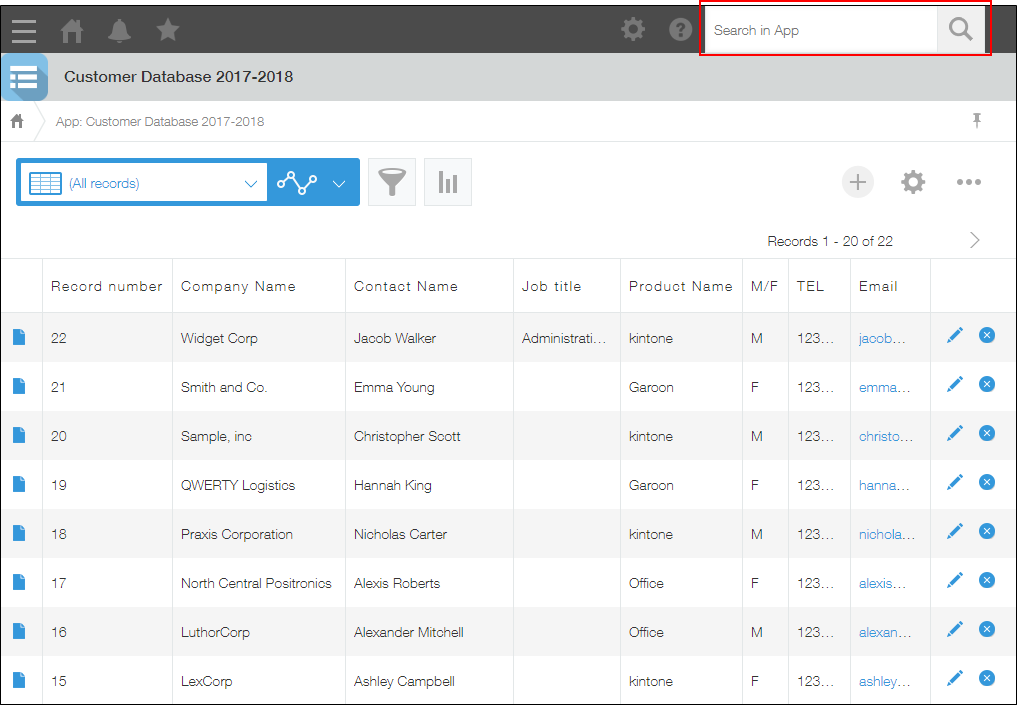Open the help question mark icon

coord(680,30)
